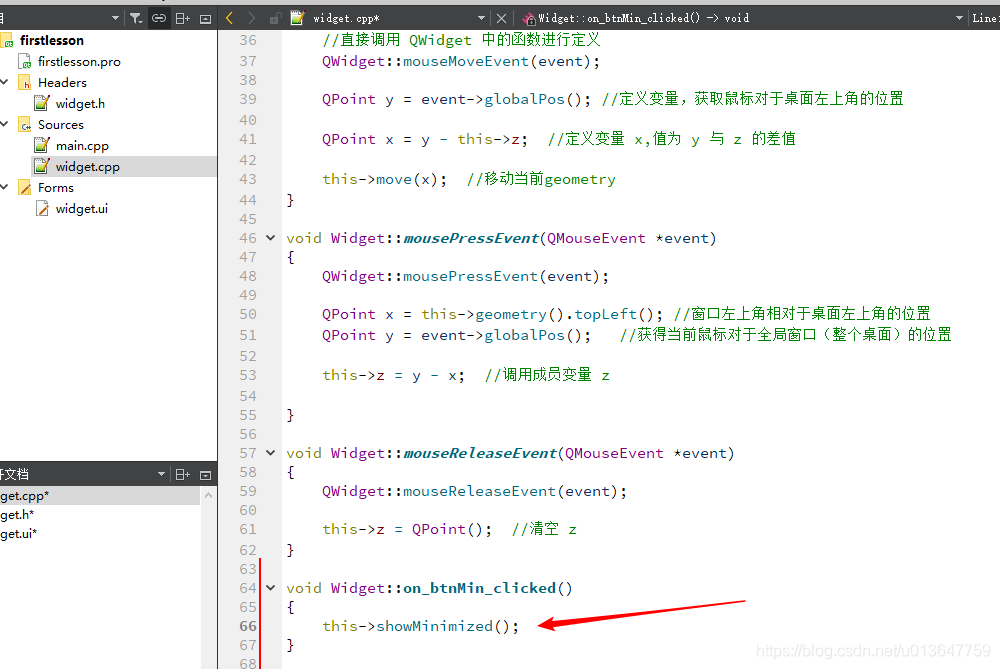Click the firstlesson.pro file icon
Image resolution: width=1000 pixels, height=669 pixels.
pos(25,62)
